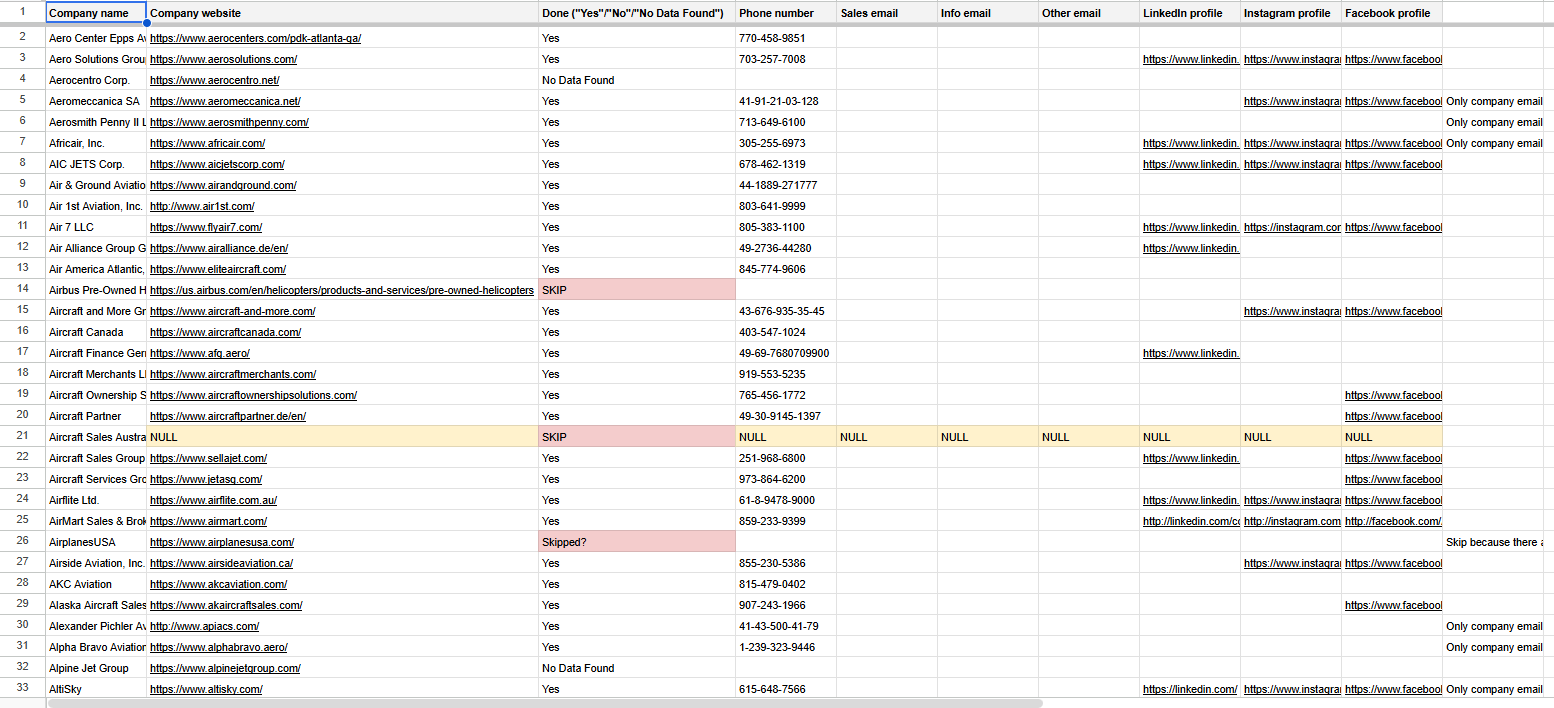Select row header 14 for Airbus Pre-Owned
The width and height of the screenshot is (1554, 708).
pyautogui.click(x=25, y=290)
